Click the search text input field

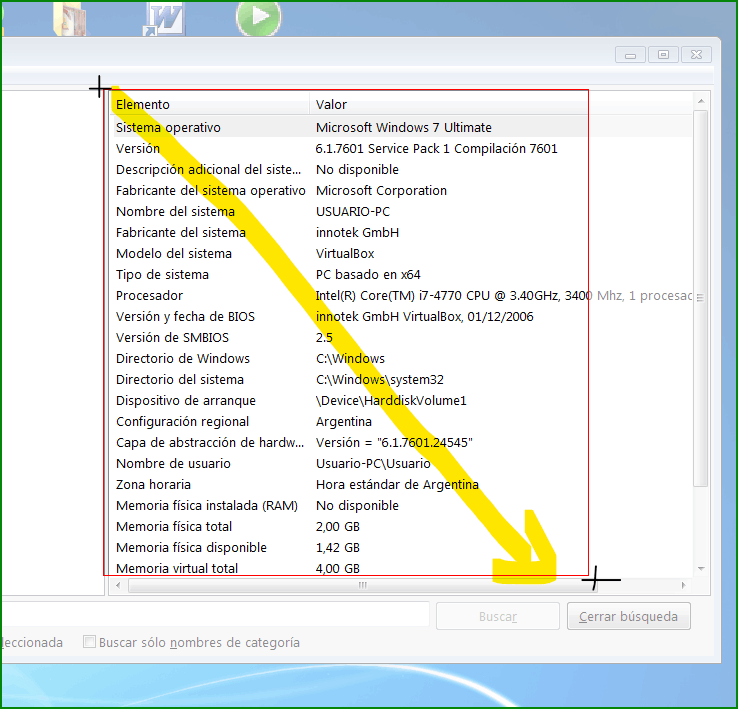(x=216, y=614)
